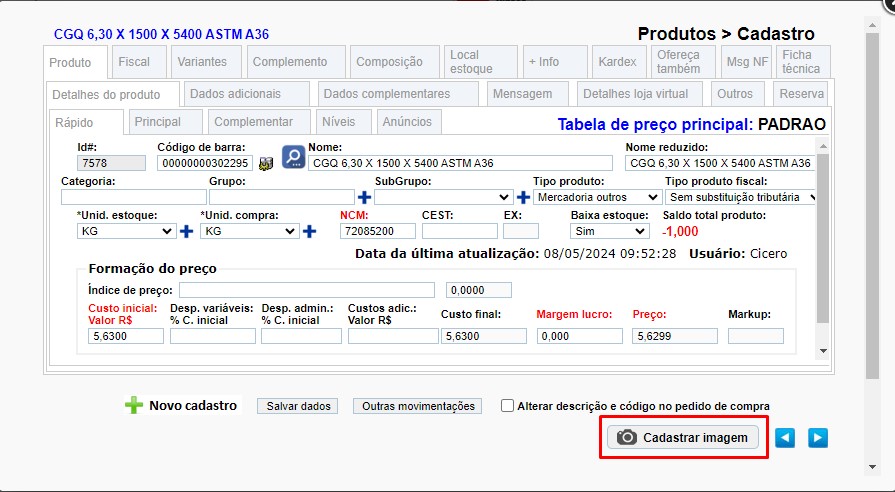This screenshot has height=492, width=895.
Task: Click the camera icon in Cadastrar imagem
Action: [x=627, y=437]
